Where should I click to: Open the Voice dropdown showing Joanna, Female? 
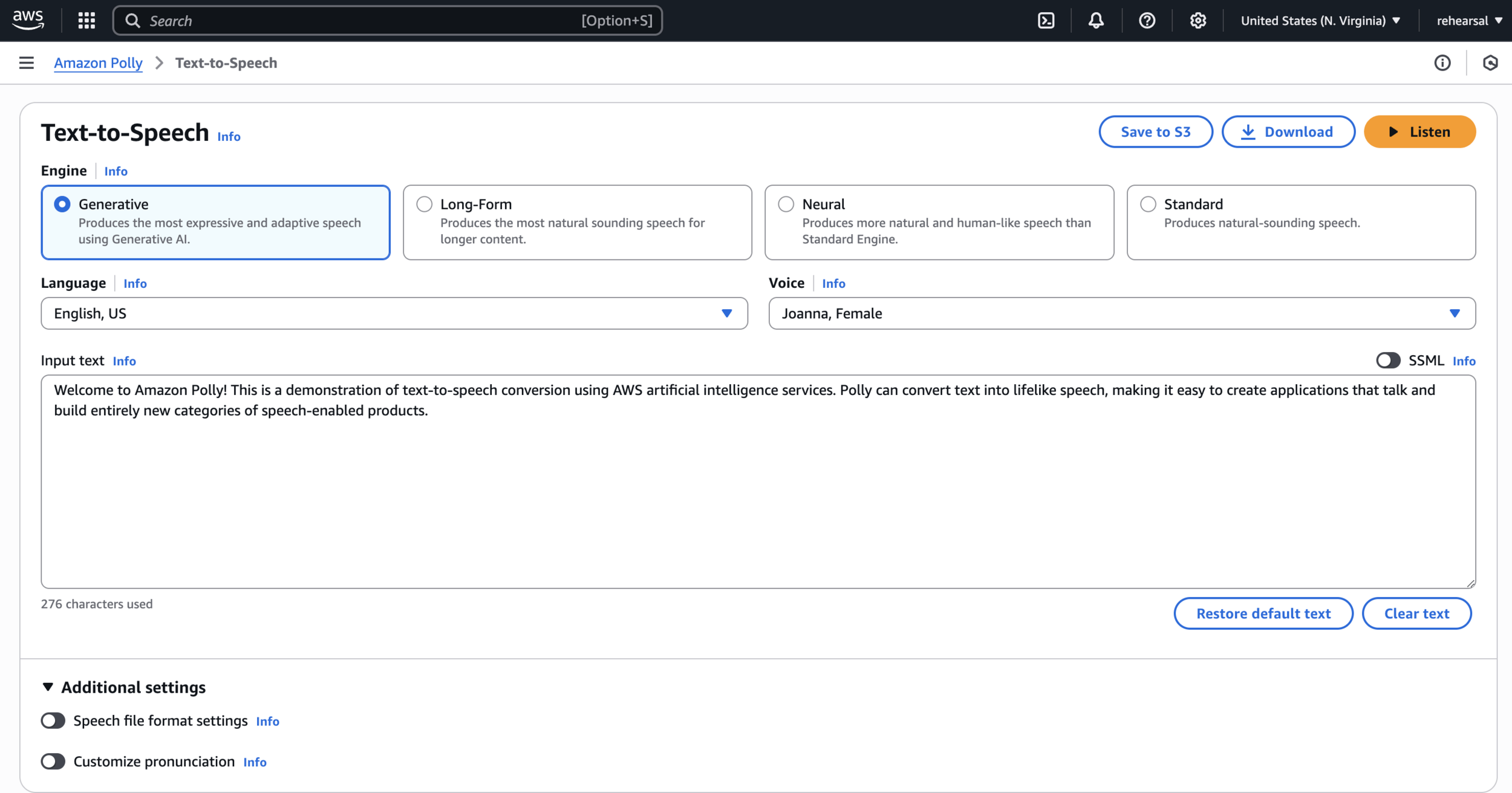pyautogui.click(x=1121, y=313)
